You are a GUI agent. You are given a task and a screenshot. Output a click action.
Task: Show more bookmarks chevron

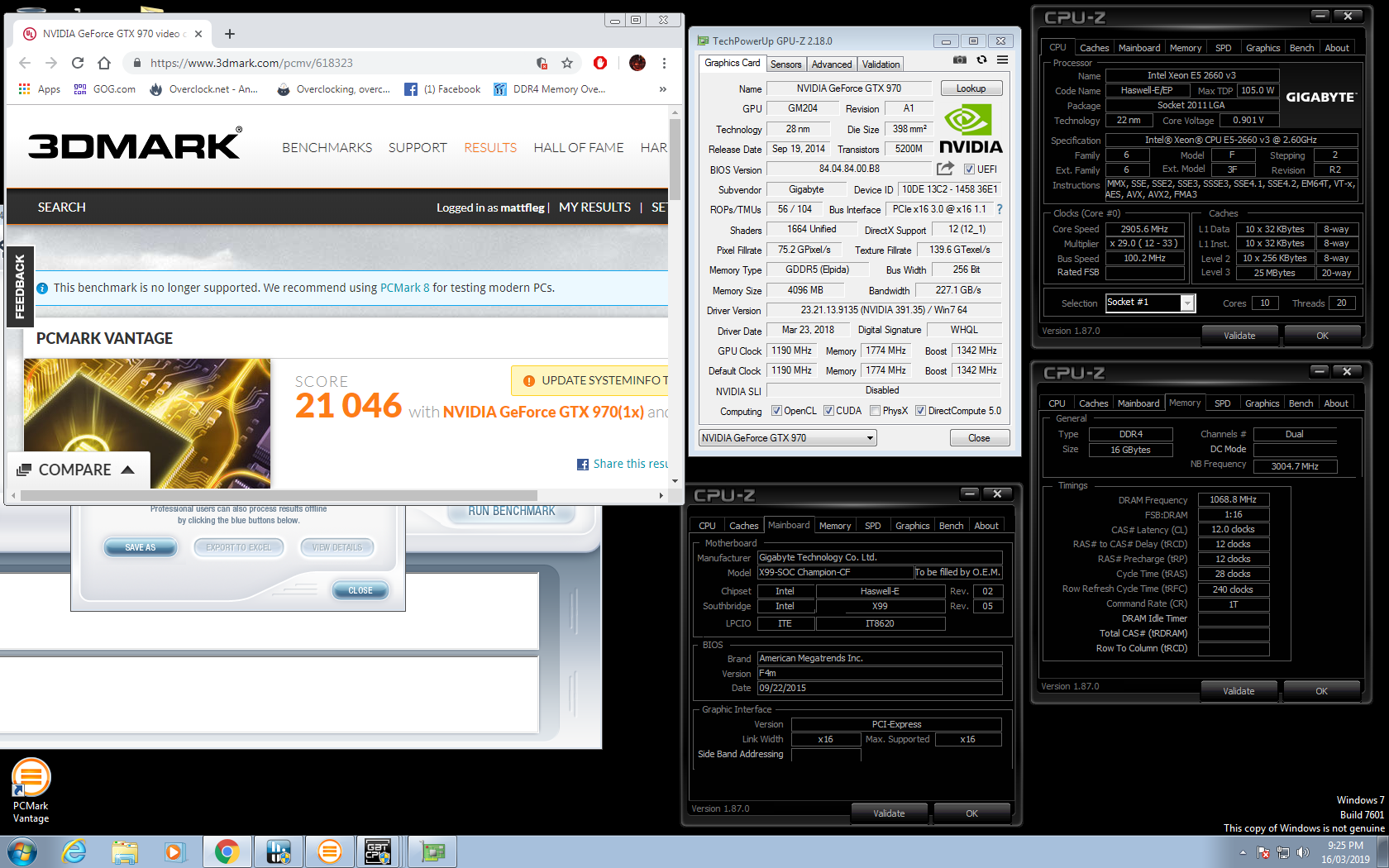tap(662, 89)
